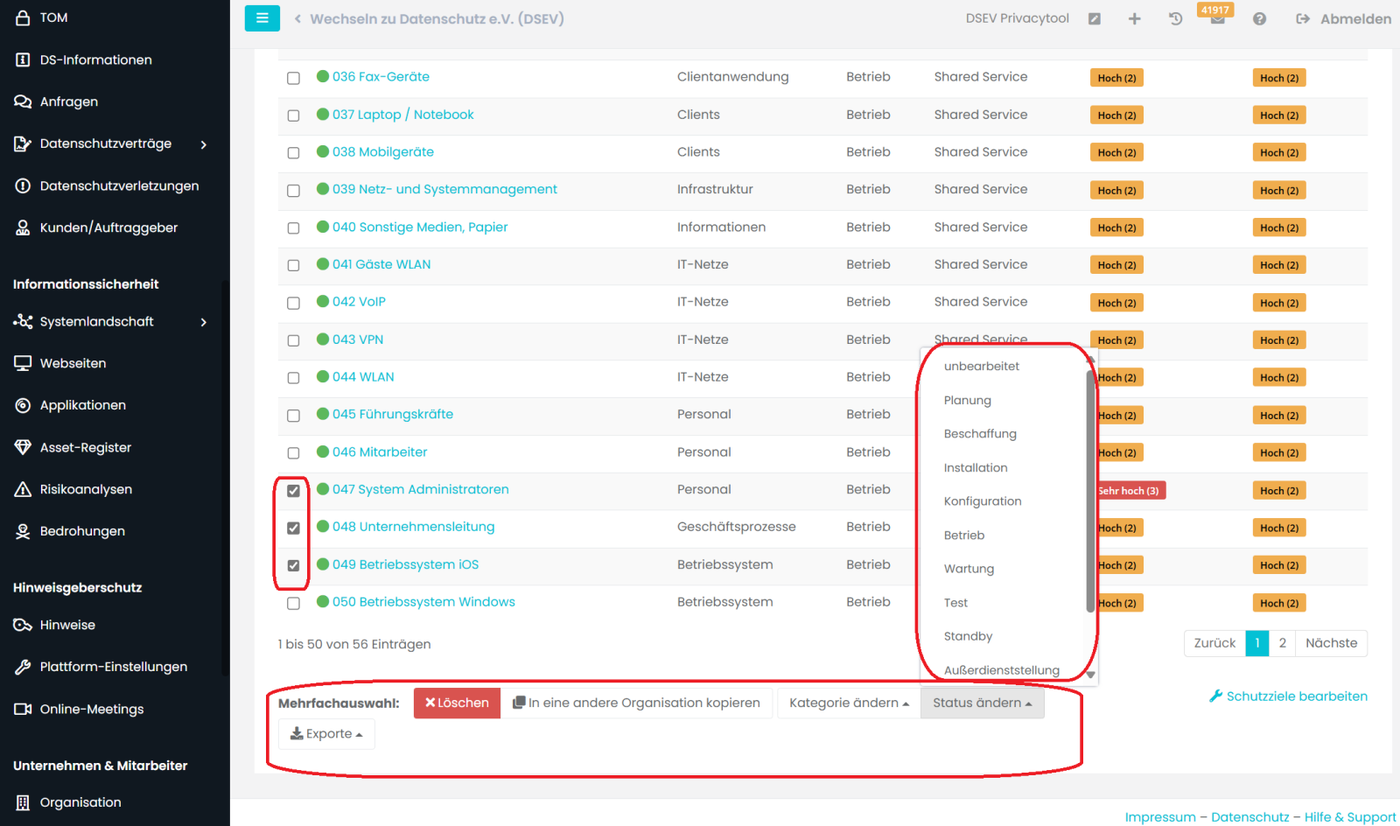Open the Hilfe & Support footer link
The width and height of the screenshot is (1400, 826).
[1350, 817]
